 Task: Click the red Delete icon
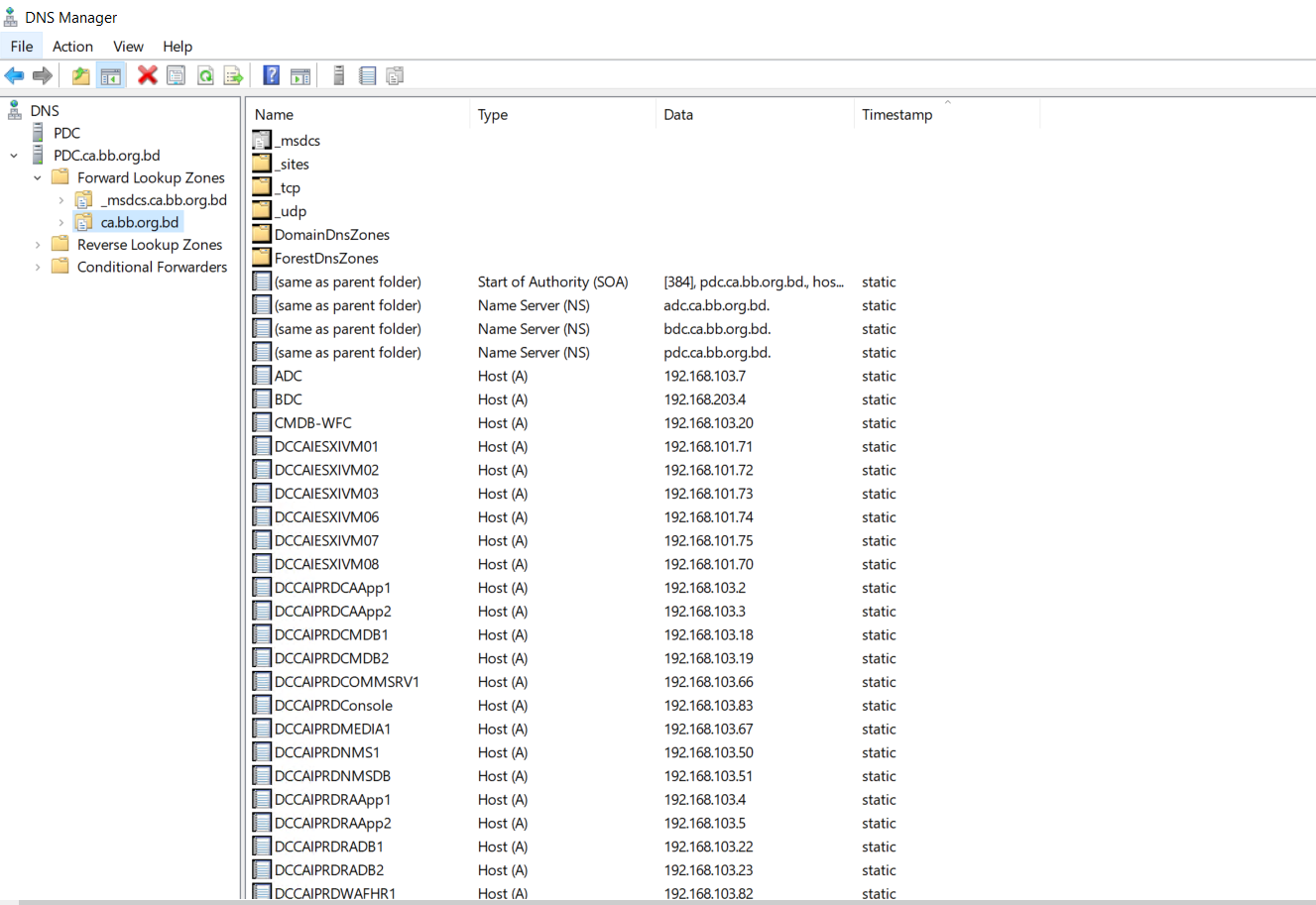(x=148, y=75)
